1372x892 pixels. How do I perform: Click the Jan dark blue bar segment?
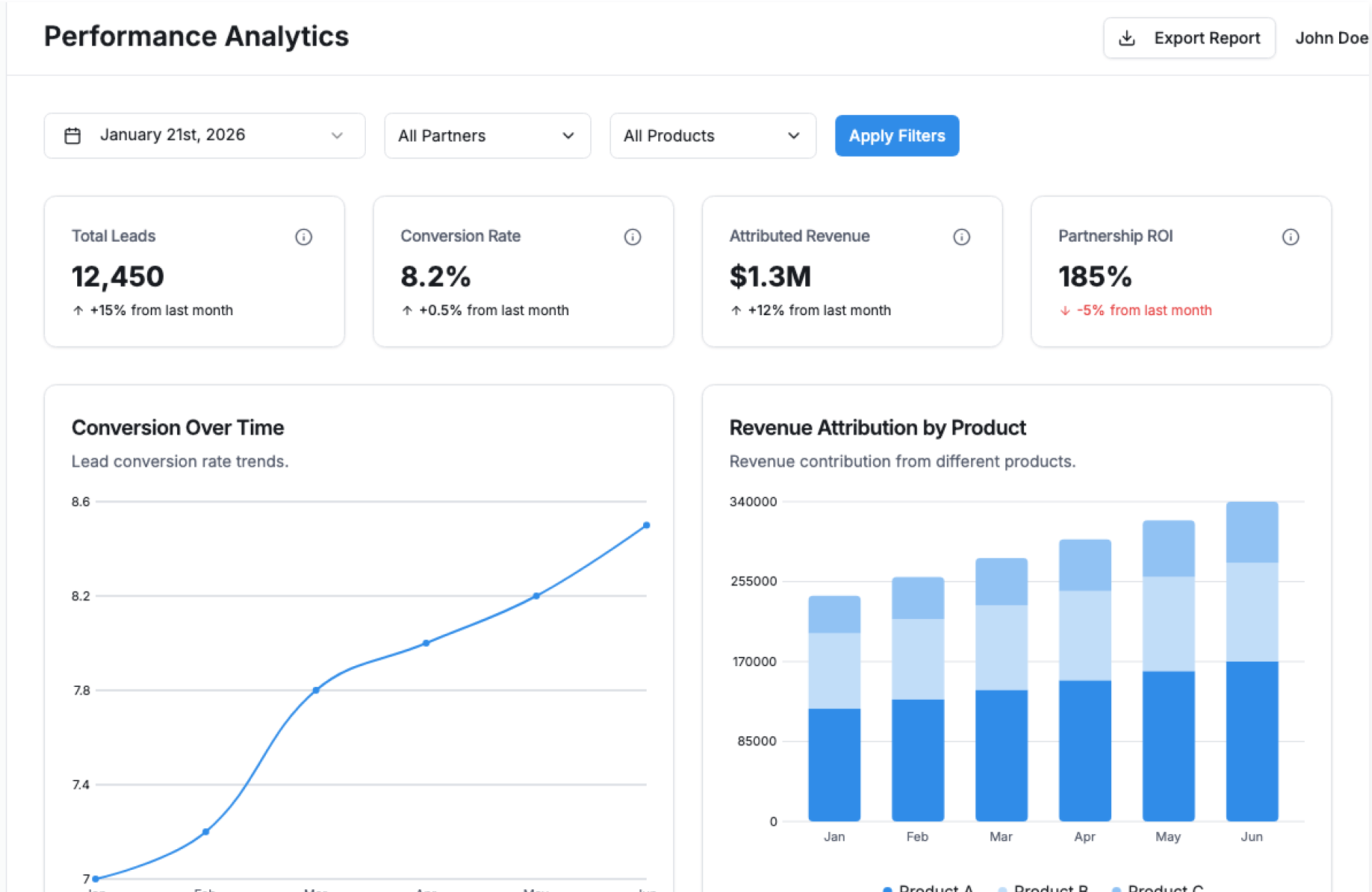(x=834, y=765)
